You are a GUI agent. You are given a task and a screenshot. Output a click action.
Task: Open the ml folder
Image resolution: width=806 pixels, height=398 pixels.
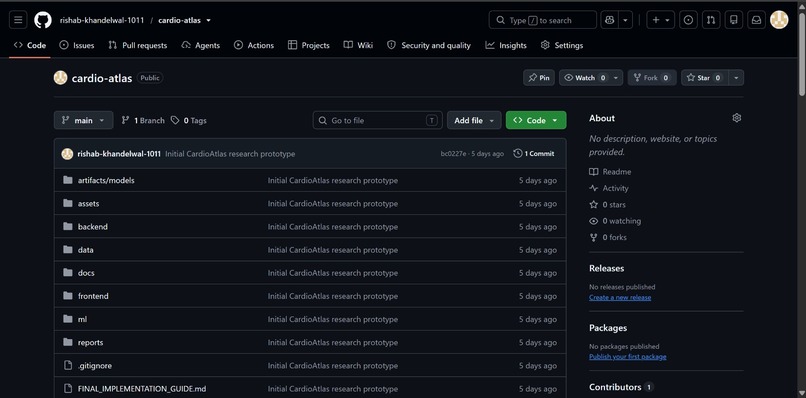[82, 319]
